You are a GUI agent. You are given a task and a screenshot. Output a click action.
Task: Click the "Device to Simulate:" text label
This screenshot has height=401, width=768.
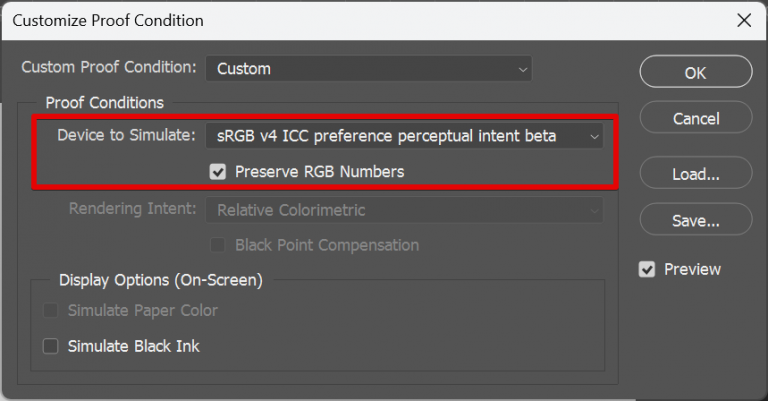click(x=126, y=134)
